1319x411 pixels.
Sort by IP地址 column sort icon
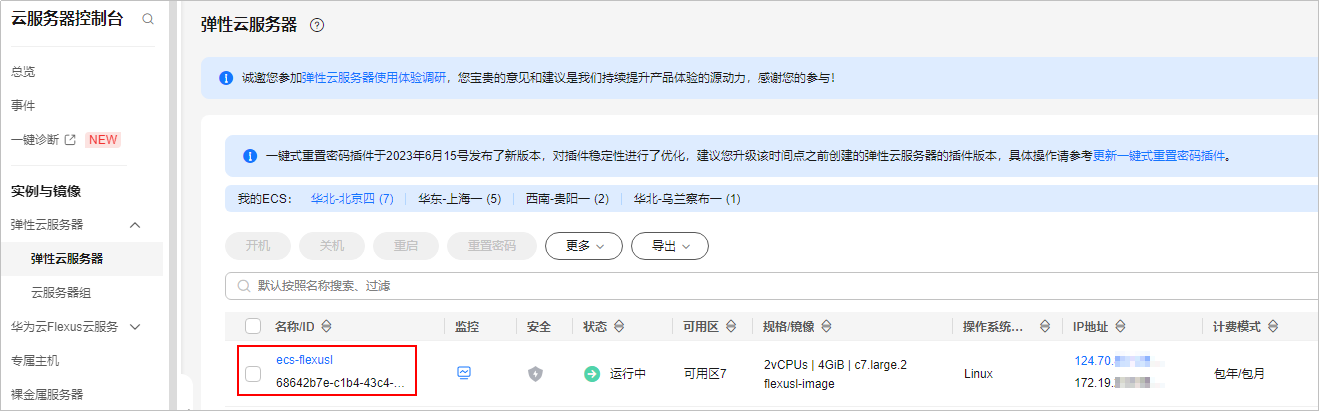pyautogui.click(x=1120, y=326)
